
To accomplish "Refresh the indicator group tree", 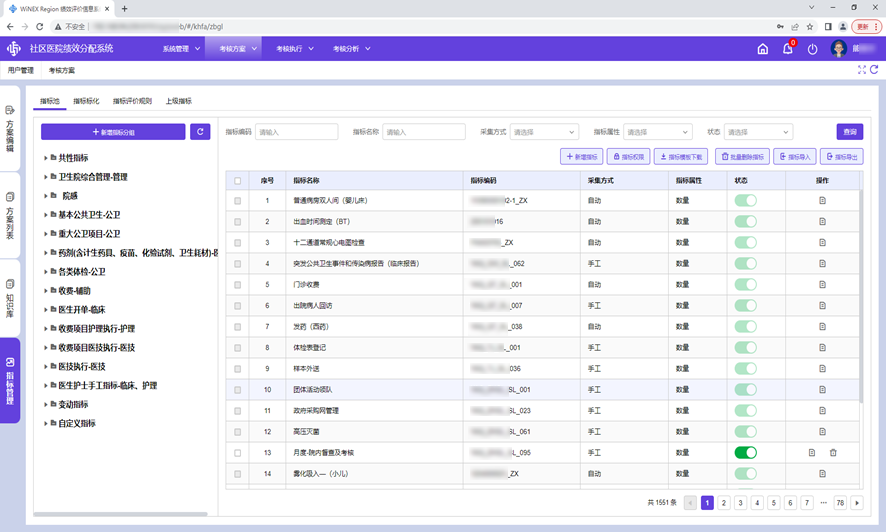I will coord(200,132).
